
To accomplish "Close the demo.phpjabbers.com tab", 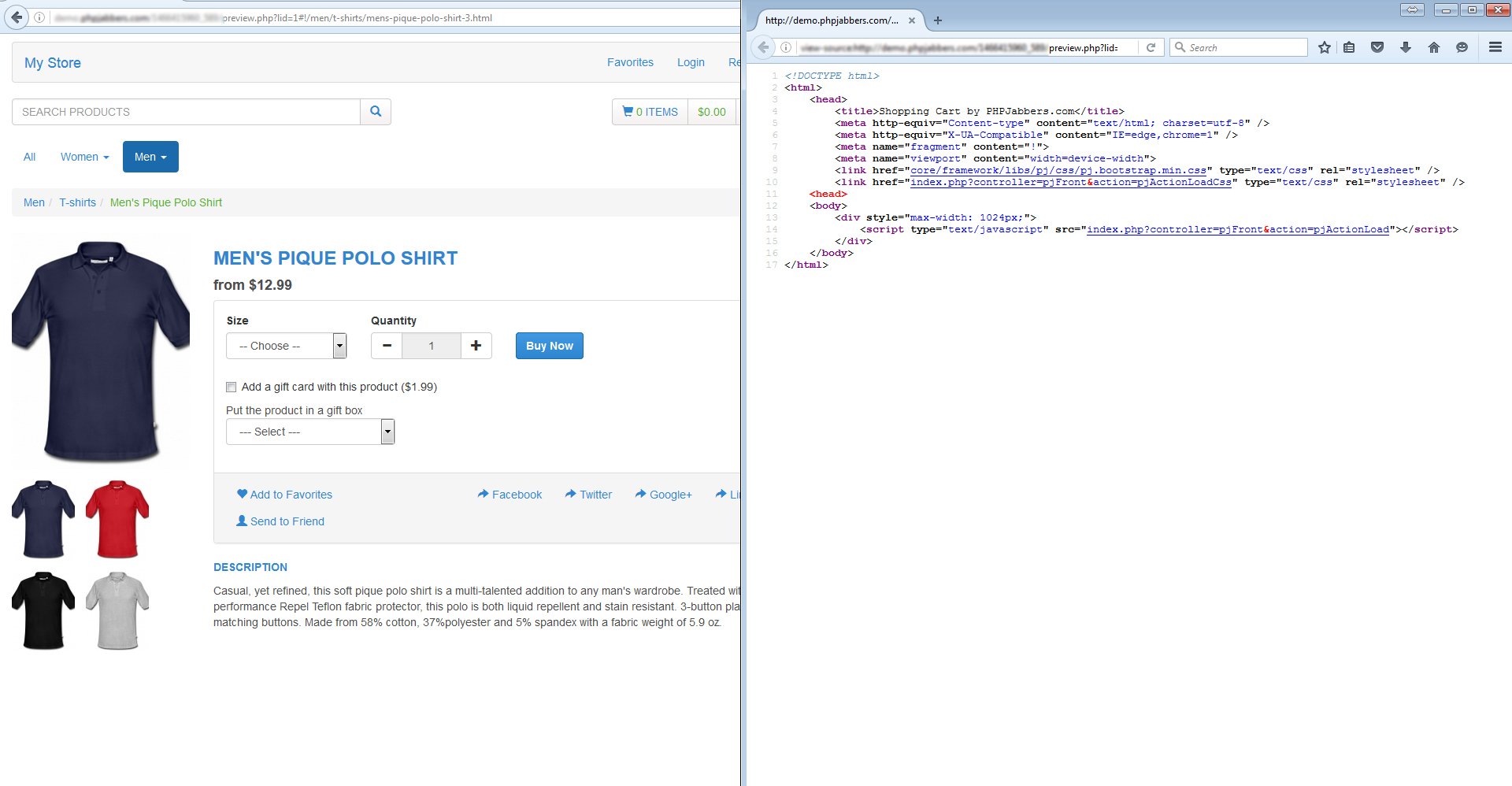I will pyautogui.click(x=912, y=20).
